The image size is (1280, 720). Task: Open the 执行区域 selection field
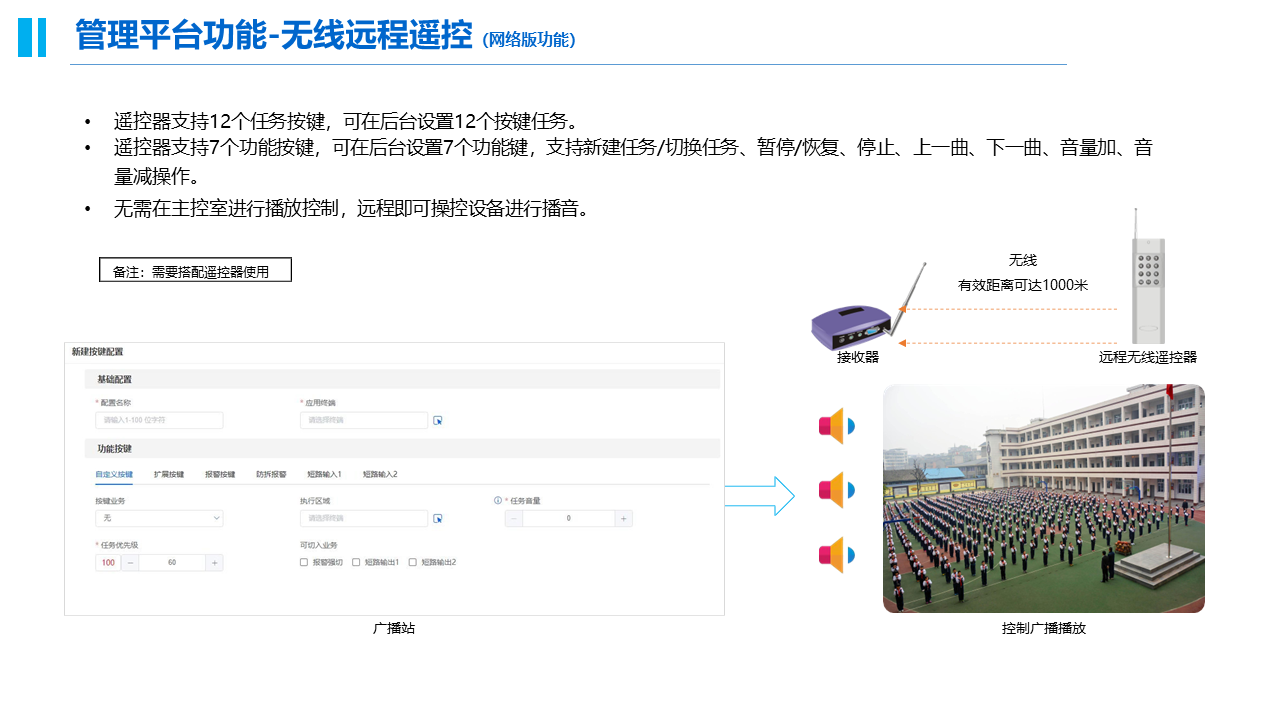pyautogui.click(x=363, y=519)
